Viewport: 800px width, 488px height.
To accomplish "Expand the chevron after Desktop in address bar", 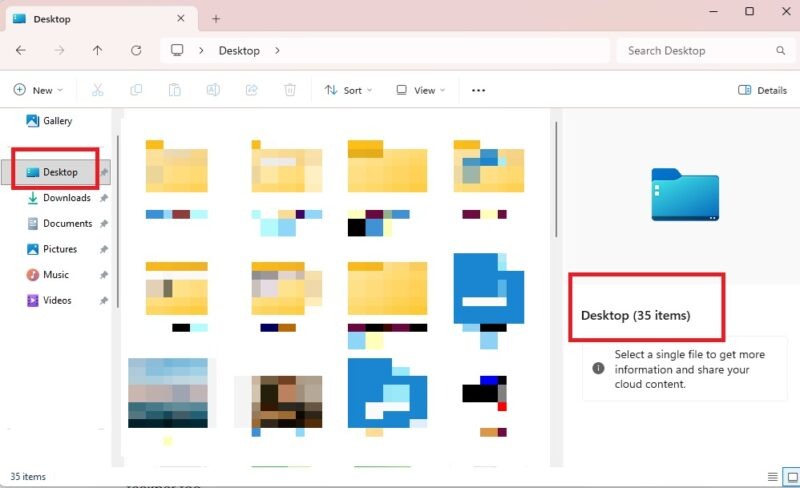I will pos(277,51).
